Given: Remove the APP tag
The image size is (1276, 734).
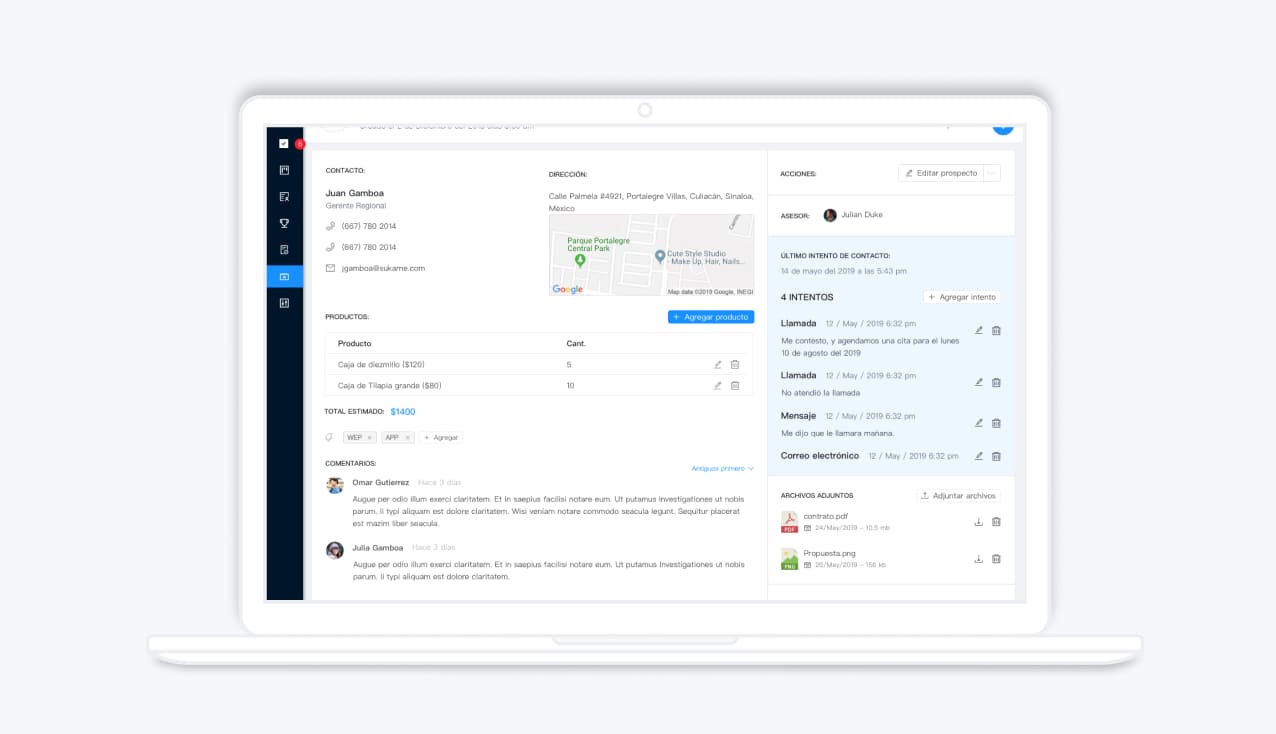Looking at the screenshot, I should tap(408, 438).
